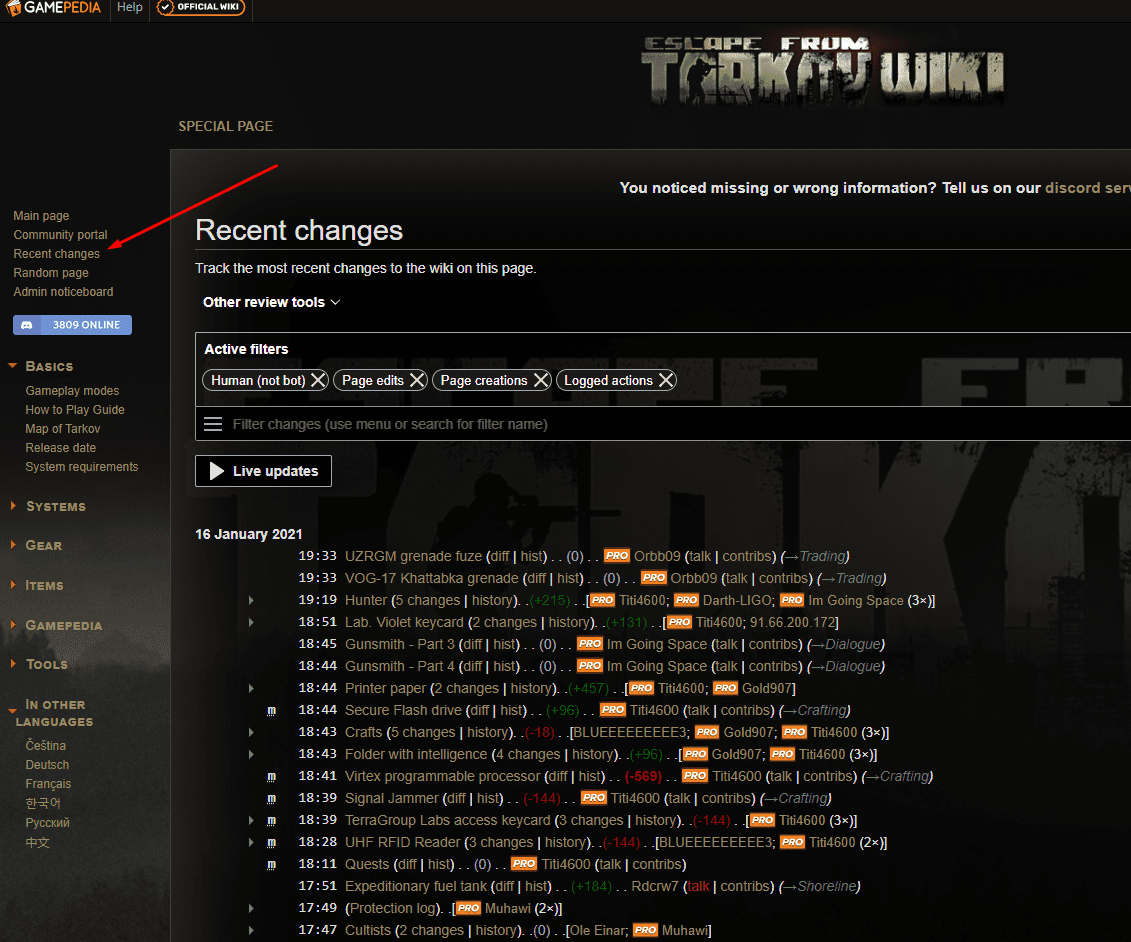Open UZRGM grenade fuze page

pos(413,556)
